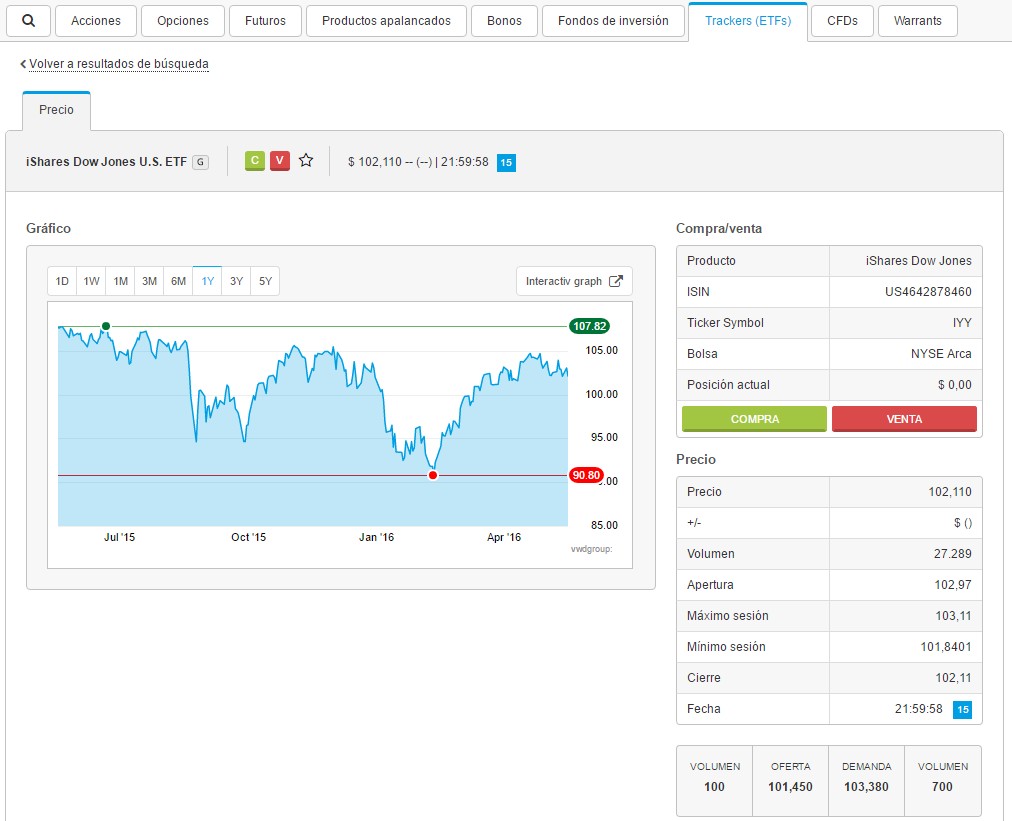The image size is (1012, 821).
Task: Open the Acciones tab
Action: click(96, 21)
